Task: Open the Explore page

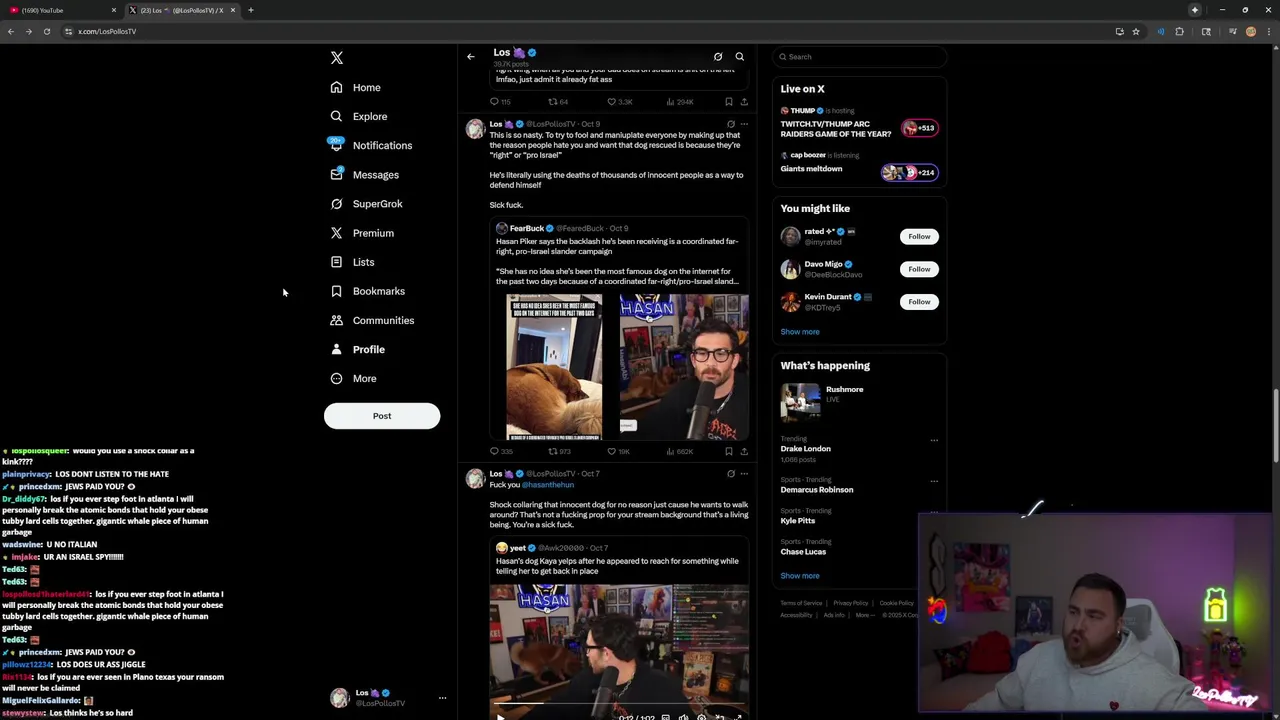Action: [x=359, y=116]
